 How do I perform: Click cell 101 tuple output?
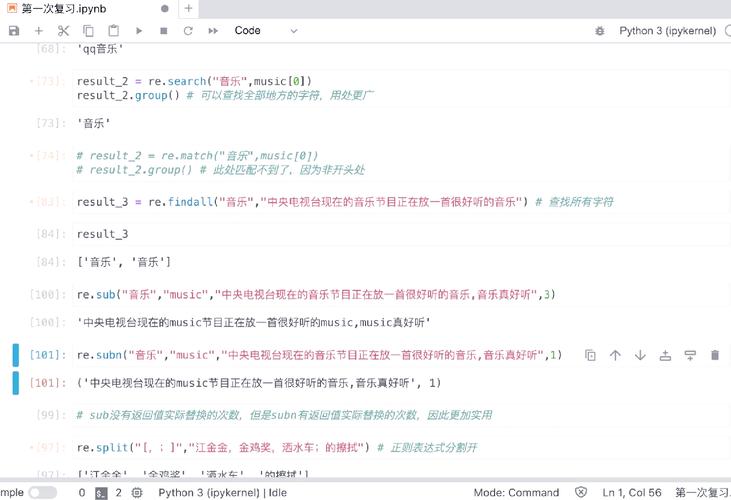coord(259,383)
